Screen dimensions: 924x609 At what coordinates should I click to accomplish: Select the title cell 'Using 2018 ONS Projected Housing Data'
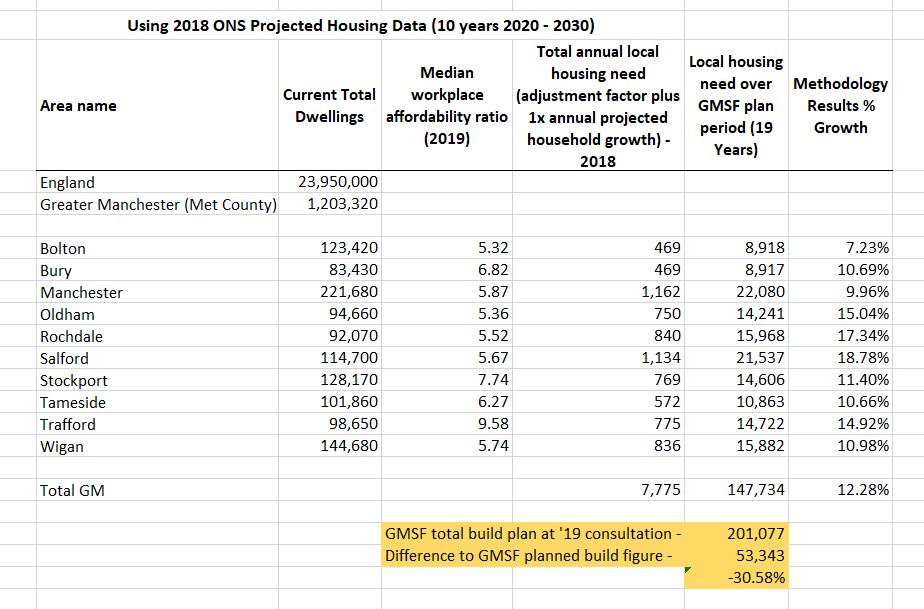[361, 26]
